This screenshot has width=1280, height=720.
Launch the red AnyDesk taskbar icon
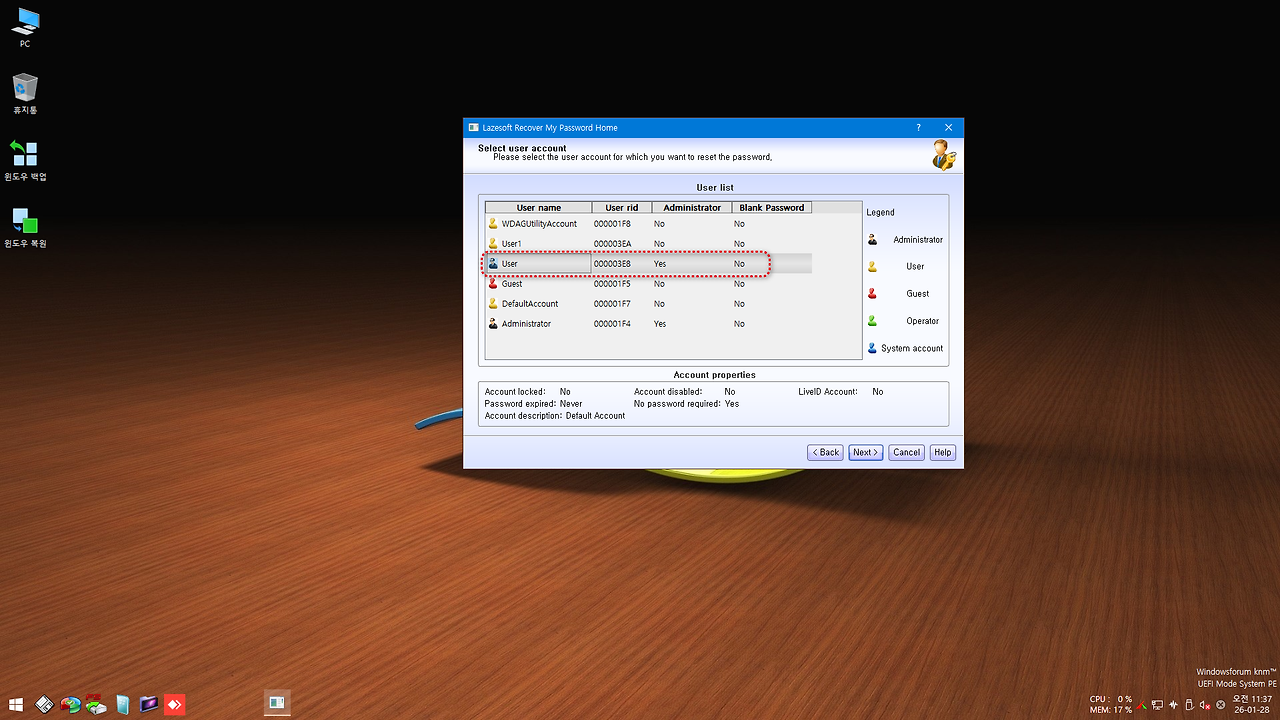tap(175, 704)
